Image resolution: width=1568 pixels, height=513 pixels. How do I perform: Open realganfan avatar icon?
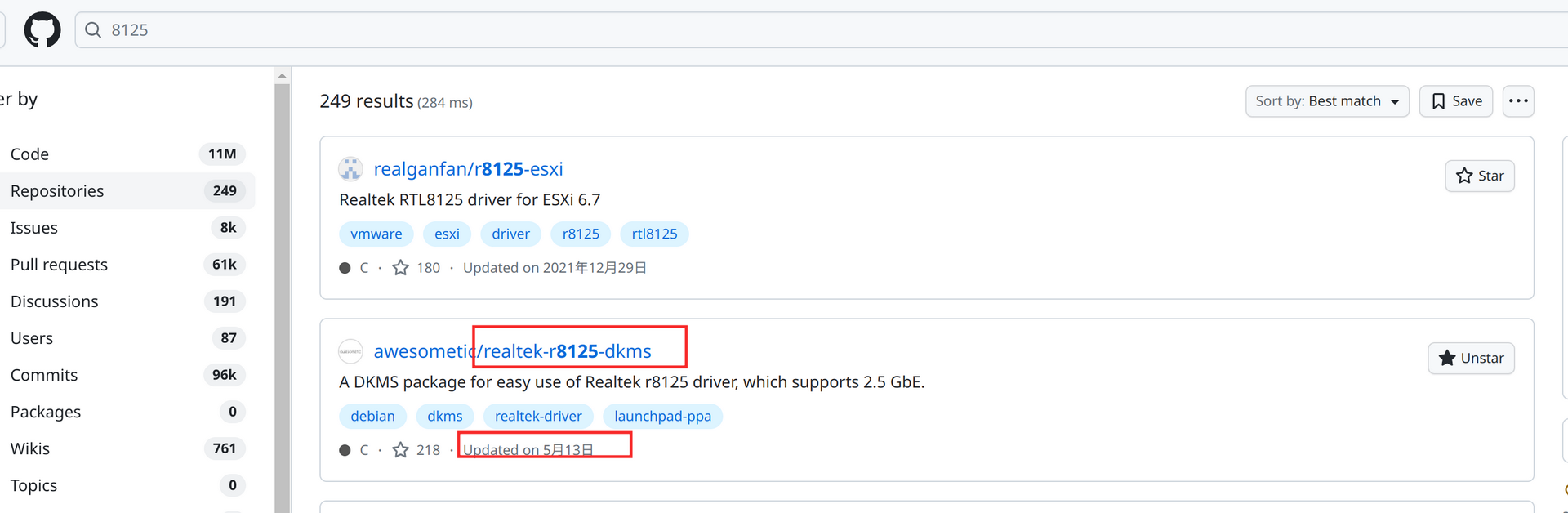click(350, 169)
